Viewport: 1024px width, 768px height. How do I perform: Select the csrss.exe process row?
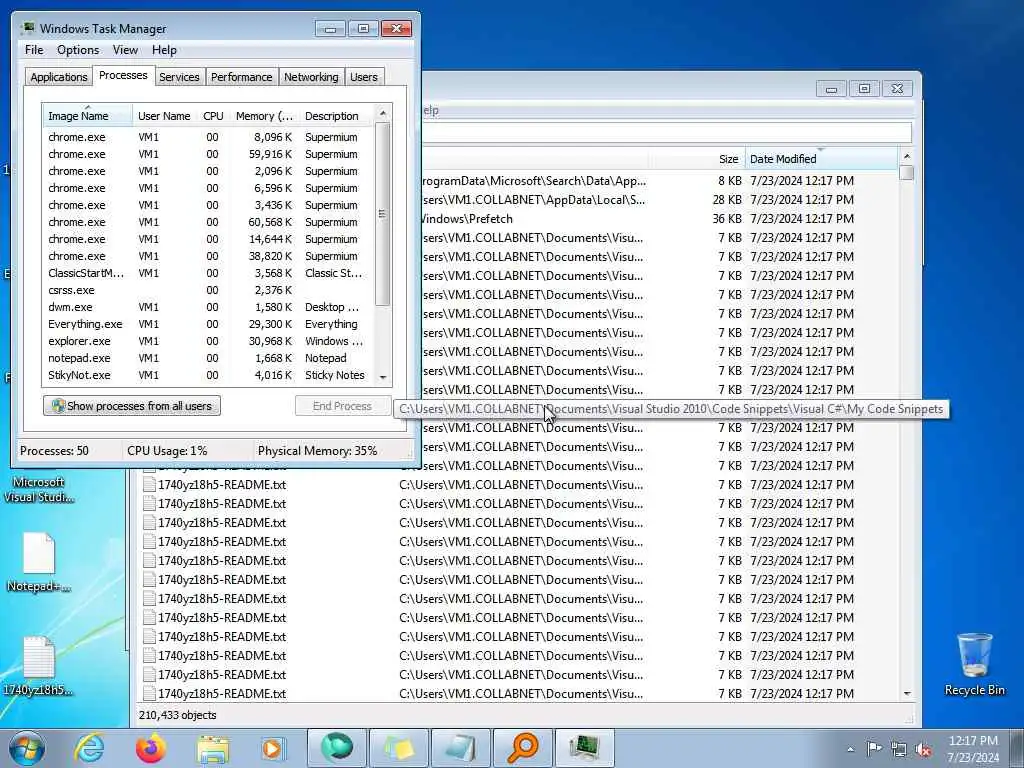click(x=209, y=290)
